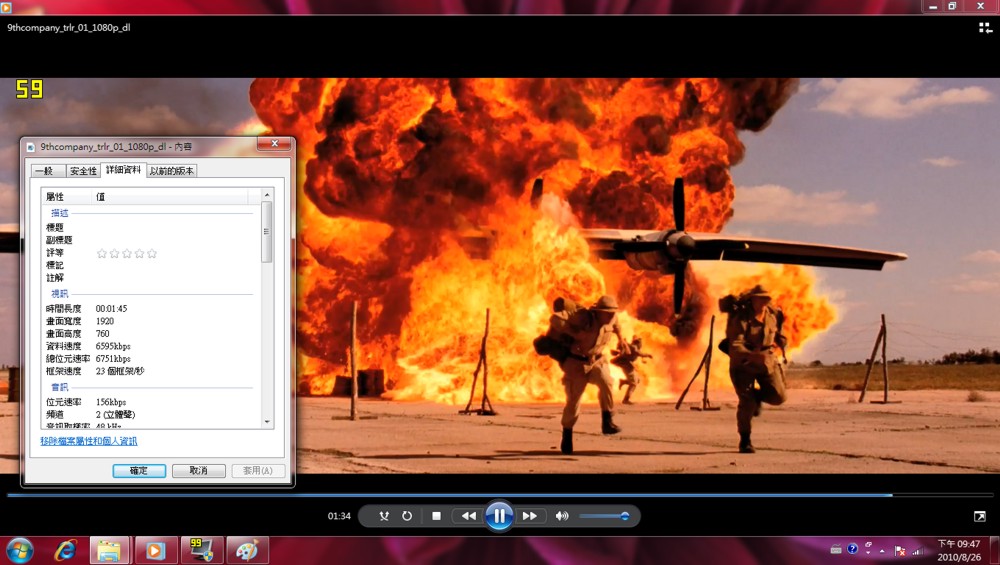The image size is (1000, 565).
Task: Pause the playing video
Action: point(499,515)
